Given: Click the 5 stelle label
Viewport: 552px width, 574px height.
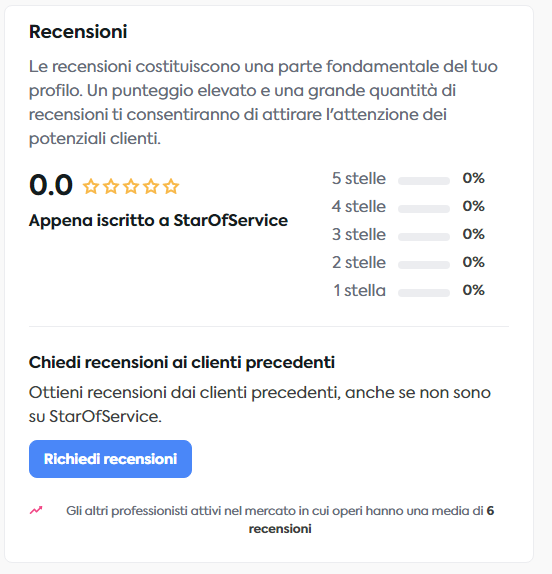Looking at the screenshot, I should [359, 179].
